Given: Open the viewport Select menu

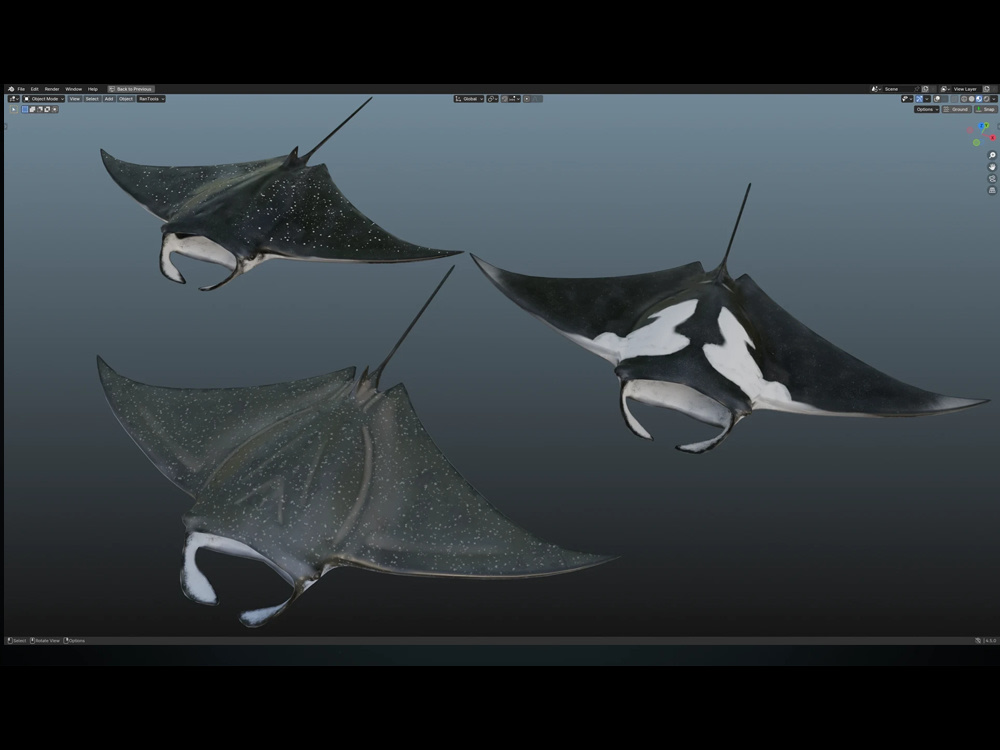Looking at the screenshot, I should [x=92, y=99].
